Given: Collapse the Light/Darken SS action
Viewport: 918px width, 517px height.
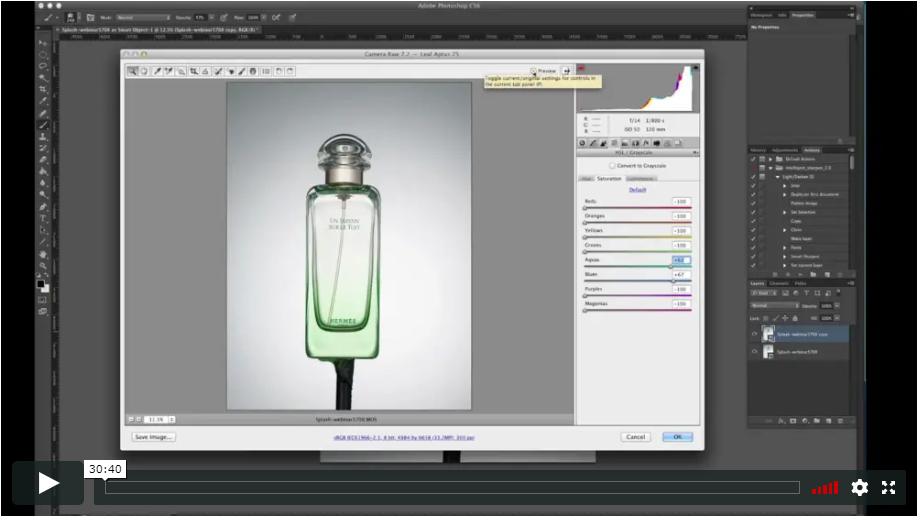Looking at the screenshot, I should pyautogui.click(x=777, y=177).
